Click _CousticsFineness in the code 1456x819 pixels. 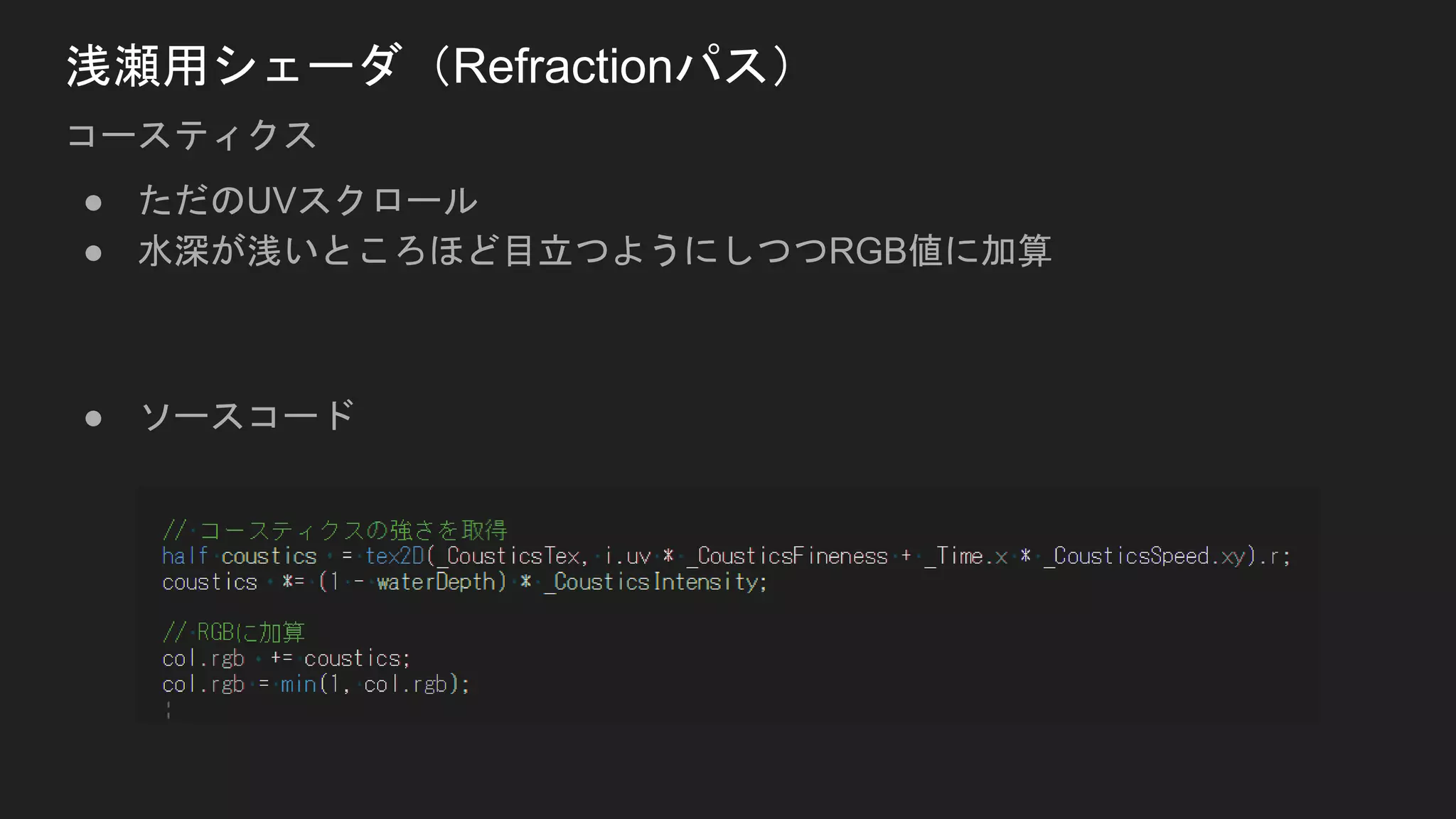click(x=787, y=556)
